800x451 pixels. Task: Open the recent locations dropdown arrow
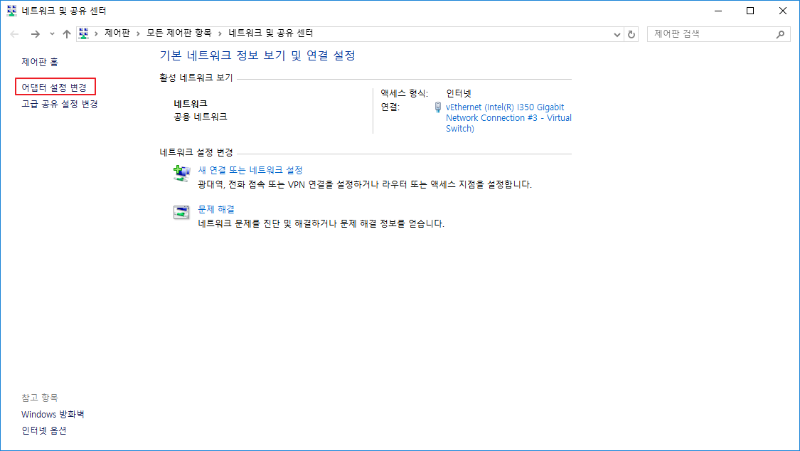(51, 34)
